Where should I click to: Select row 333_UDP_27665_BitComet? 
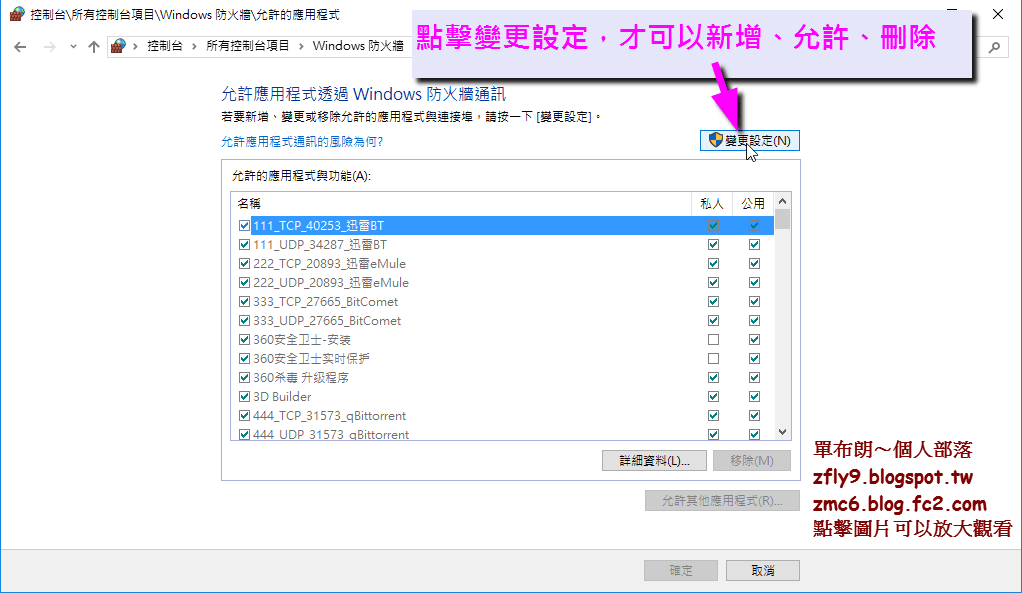coord(502,321)
